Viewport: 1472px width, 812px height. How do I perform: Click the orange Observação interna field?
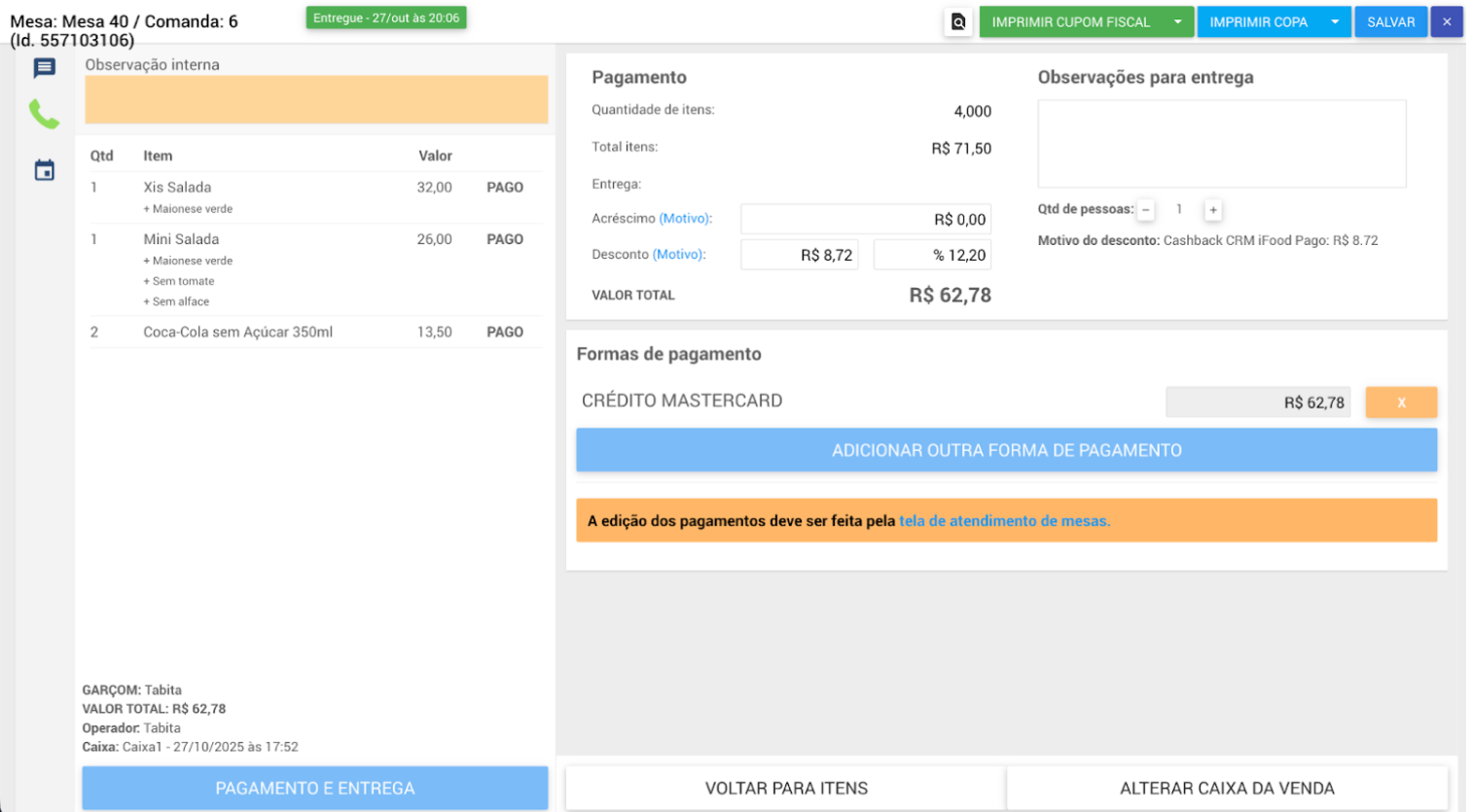pyautogui.click(x=316, y=100)
